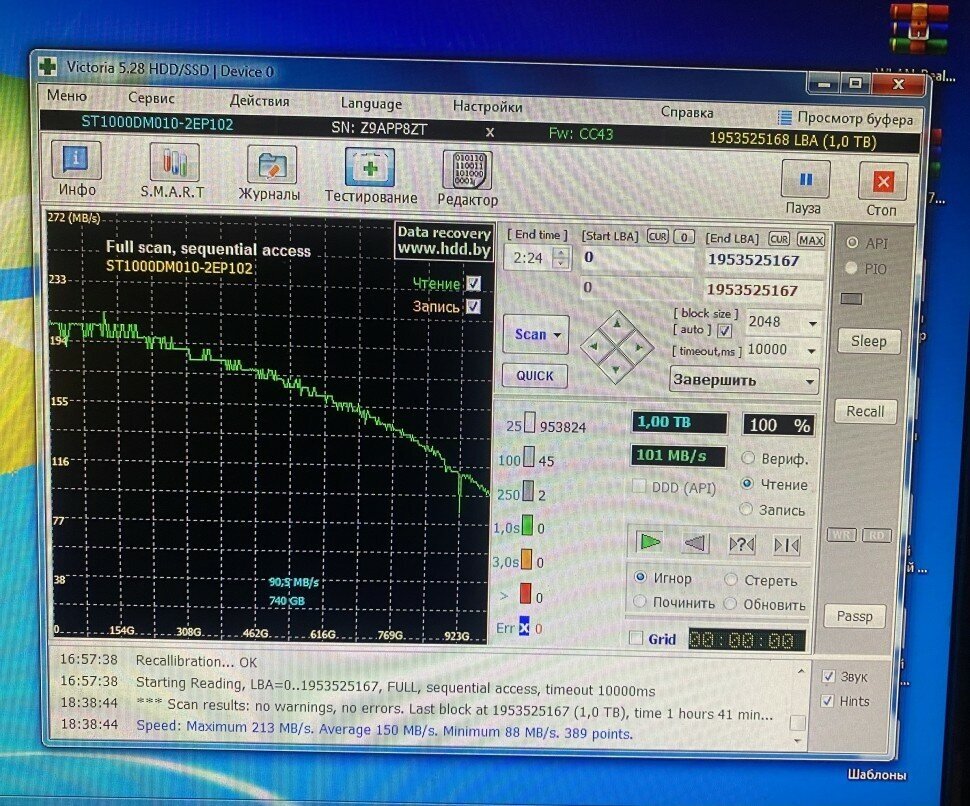Screen dimensions: 970x806
Task: Select Починить remap action
Action: click(x=640, y=601)
